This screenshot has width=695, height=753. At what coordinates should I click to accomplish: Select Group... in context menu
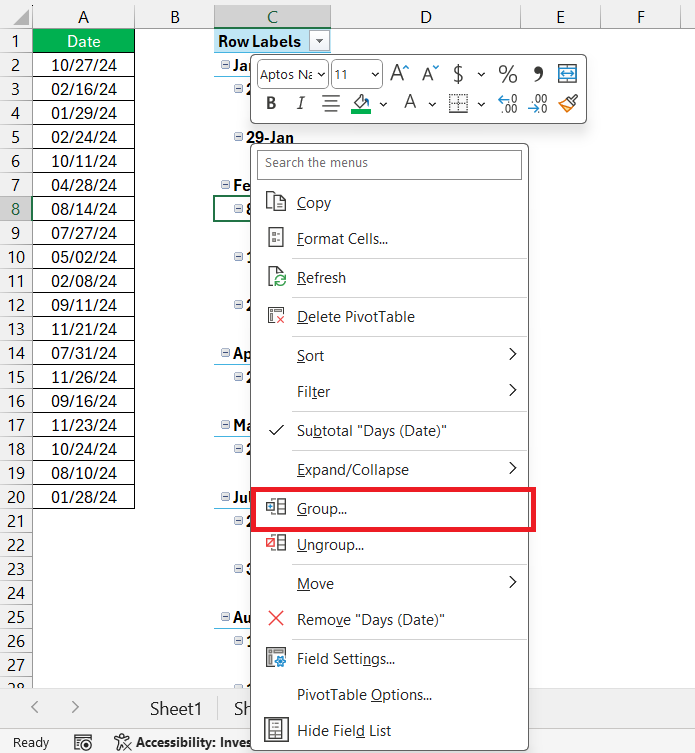pos(389,508)
